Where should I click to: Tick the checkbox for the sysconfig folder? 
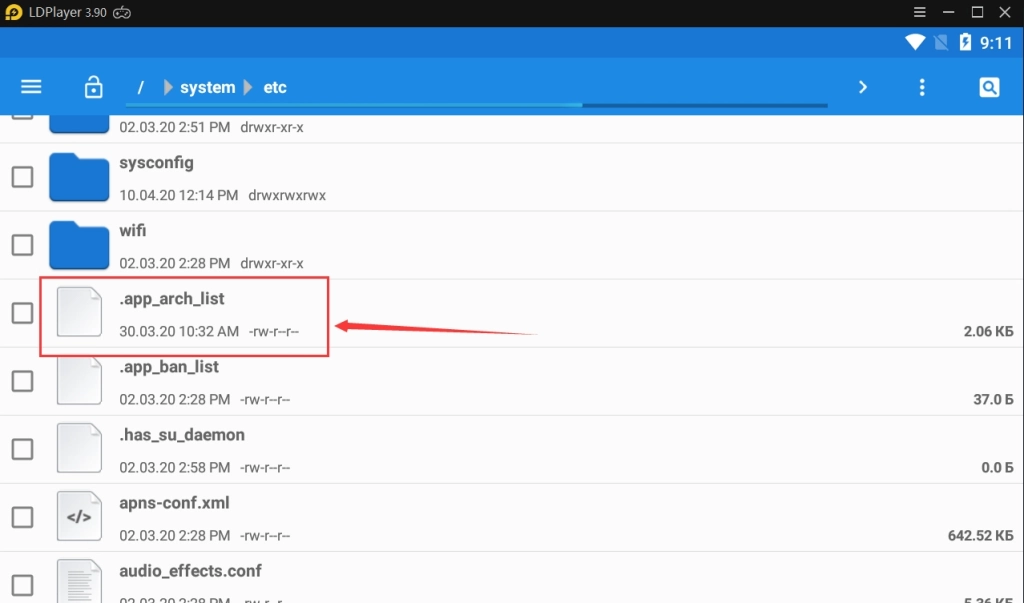[x=22, y=176]
